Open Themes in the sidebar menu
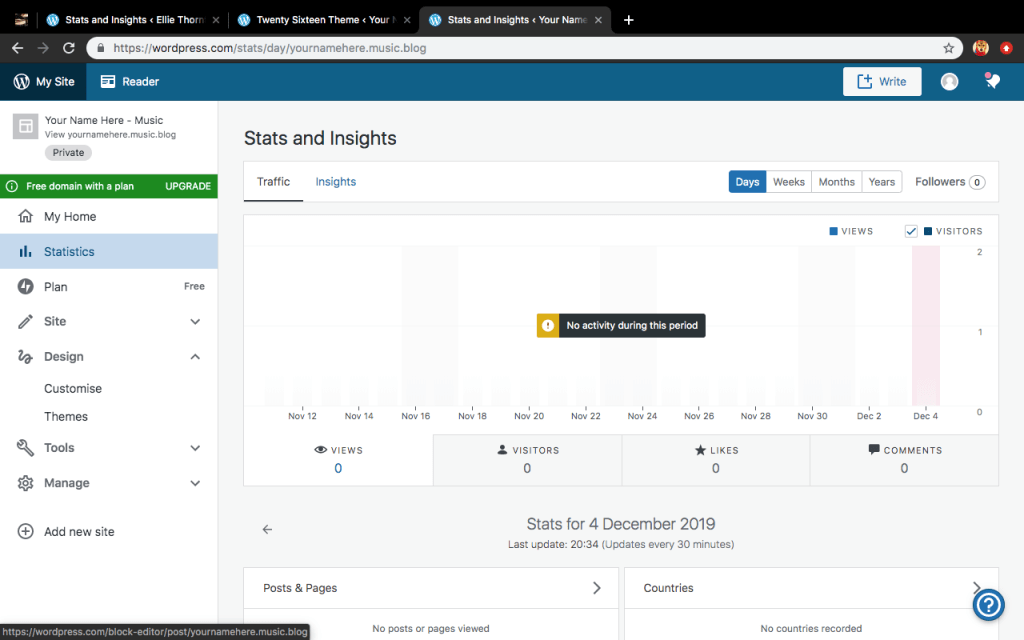Viewport: 1024px width, 640px height. tap(66, 417)
